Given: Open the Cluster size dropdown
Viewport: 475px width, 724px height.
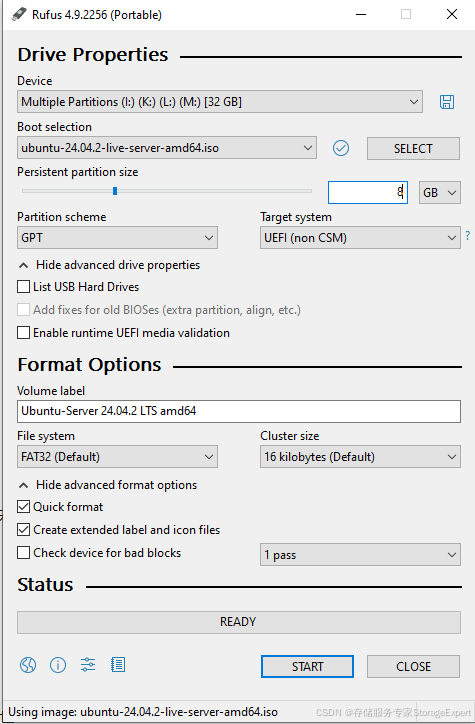Looking at the screenshot, I should 360,457.
